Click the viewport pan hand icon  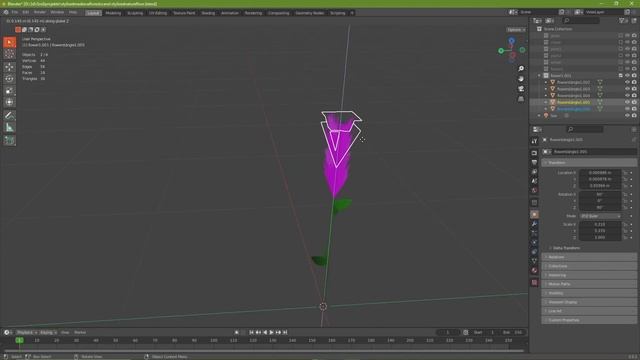[x=521, y=78]
